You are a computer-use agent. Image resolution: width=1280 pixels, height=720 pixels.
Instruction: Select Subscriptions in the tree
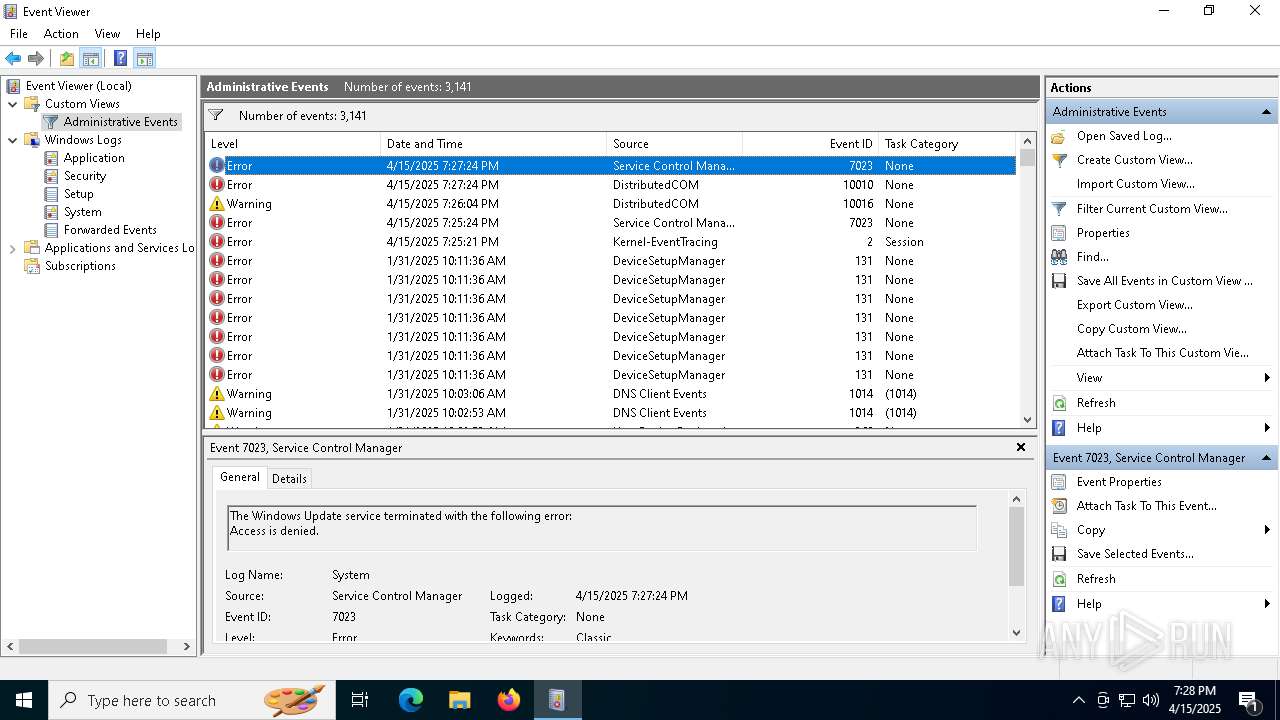80,266
